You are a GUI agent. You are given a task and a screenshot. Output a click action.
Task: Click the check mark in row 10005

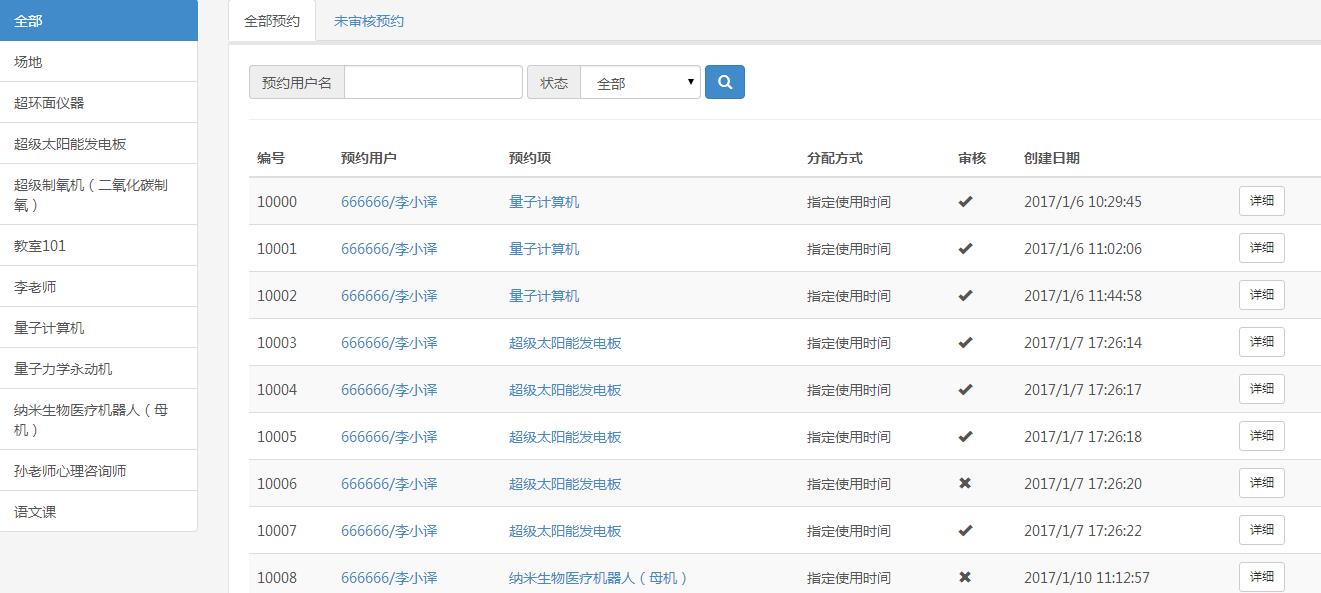coord(965,436)
